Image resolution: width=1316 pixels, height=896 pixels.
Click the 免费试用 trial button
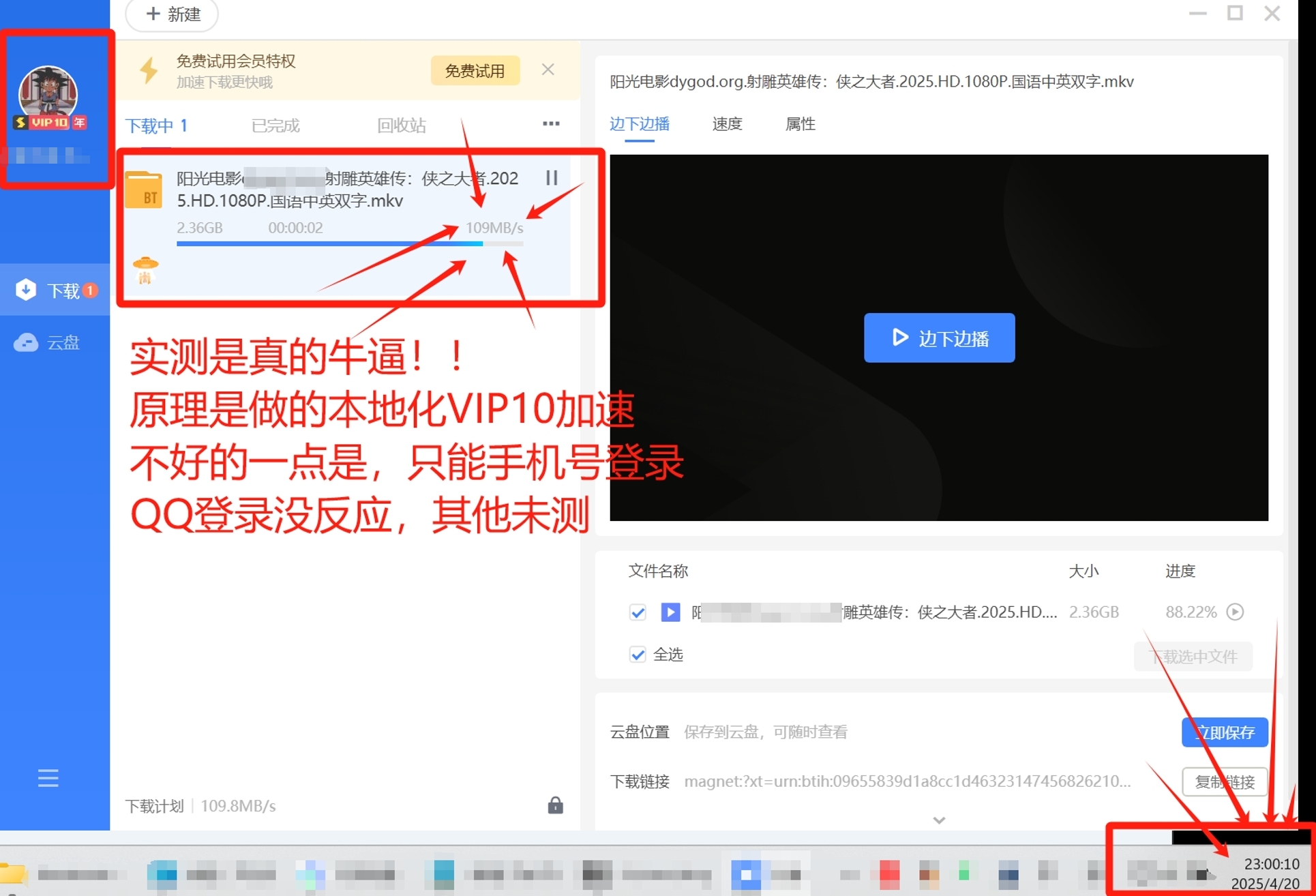[475, 70]
